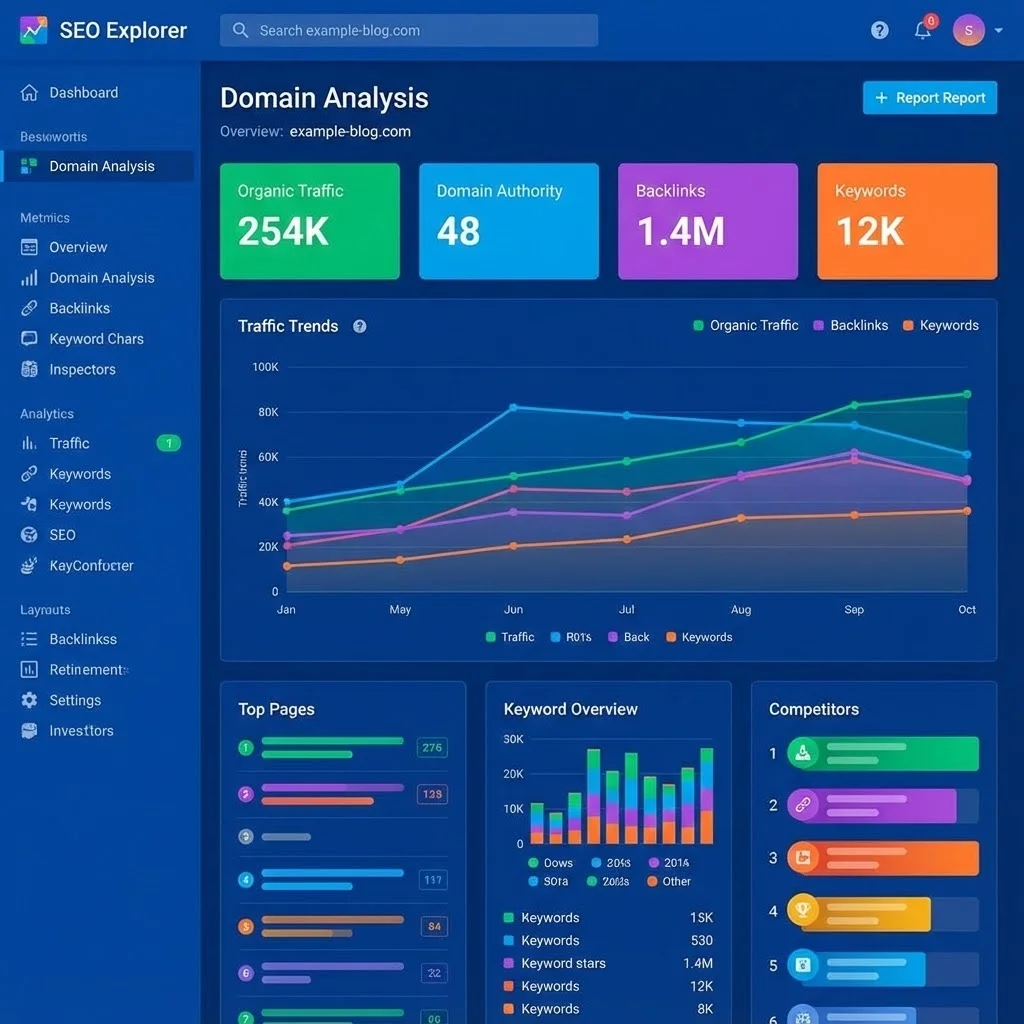Click the number 4 circle in Top Pages
1024x1024 pixels.
pos(246,880)
